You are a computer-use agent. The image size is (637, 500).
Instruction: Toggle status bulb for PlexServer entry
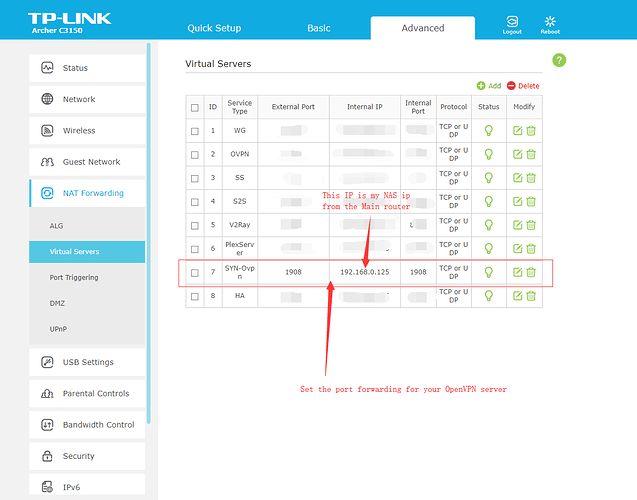click(x=488, y=248)
